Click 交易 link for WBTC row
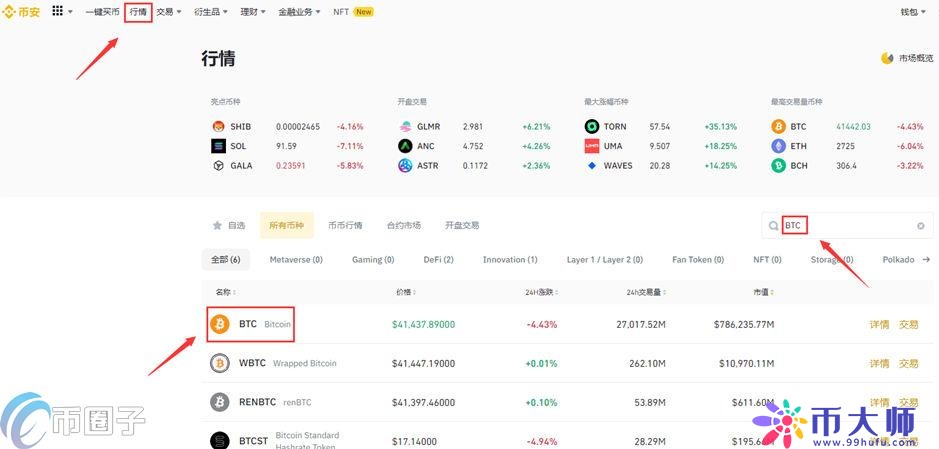The image size is (939, 449). tap(908, 364)
